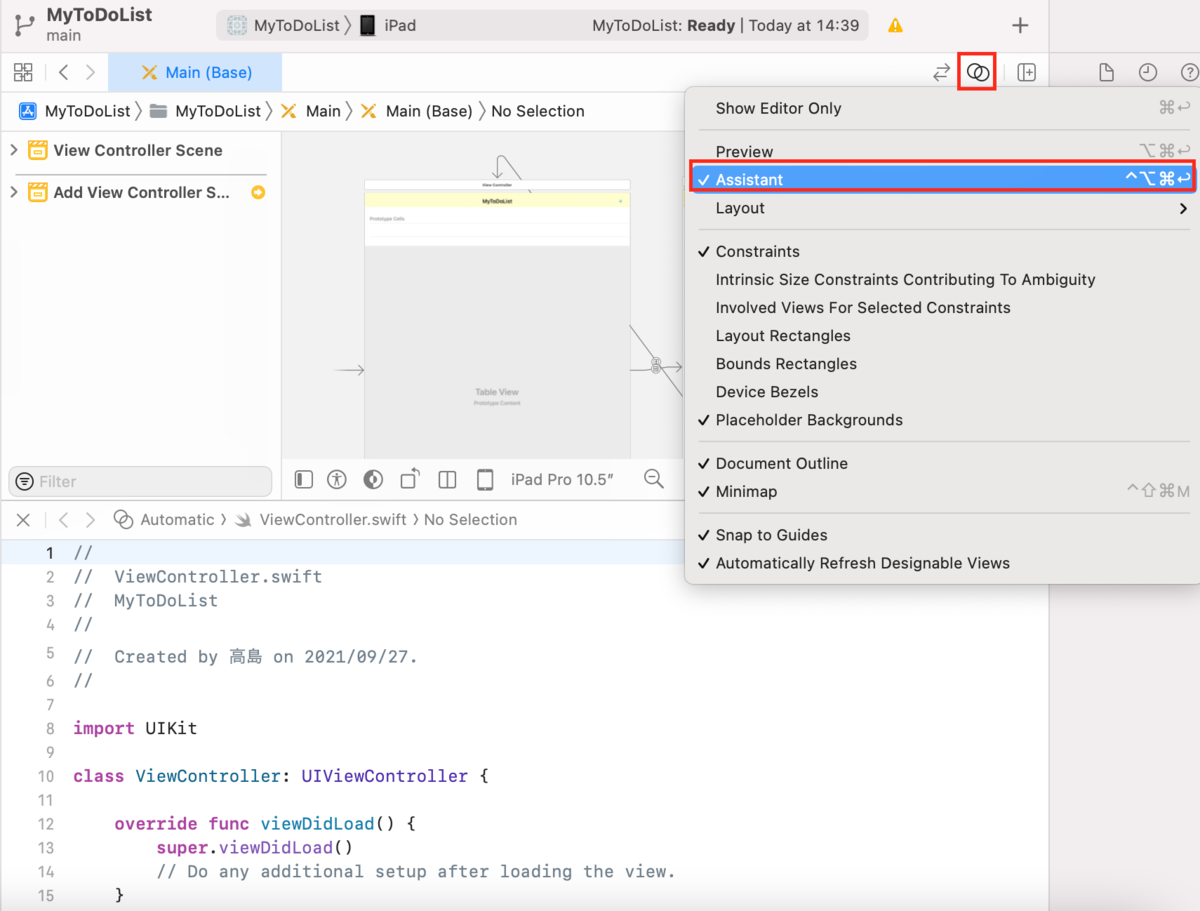Open the Main (Base) breadcrumb menu
1200x911 pixels.
click(417, 111)
